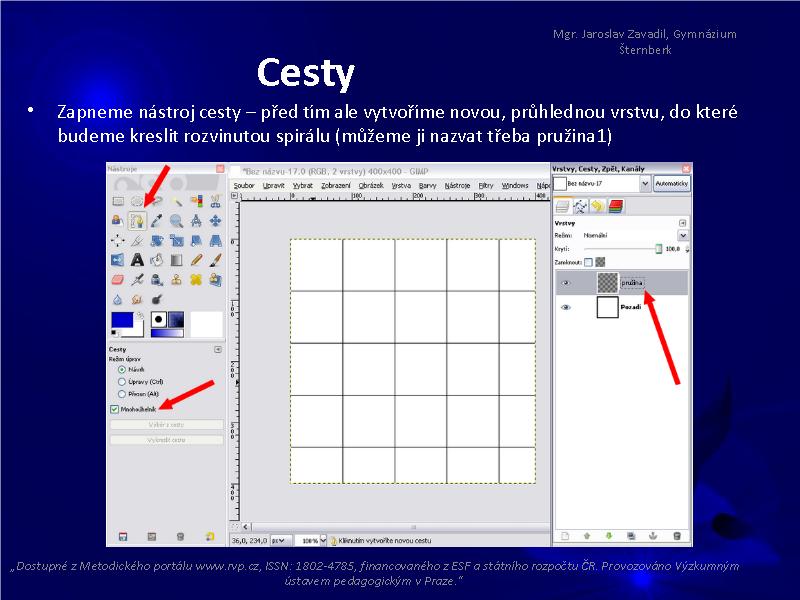
Task: Select the Perspective tool
Action: pyautogui.click(x=215, y=240)
